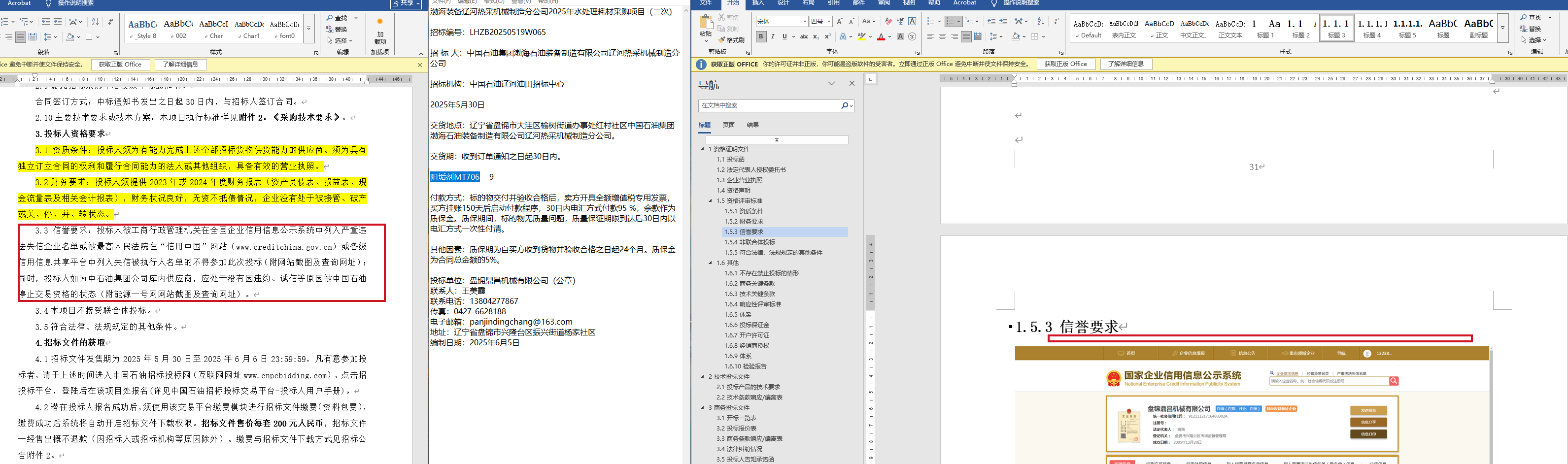
Task: Apply Character Border to the text
Action: [912, 21]
